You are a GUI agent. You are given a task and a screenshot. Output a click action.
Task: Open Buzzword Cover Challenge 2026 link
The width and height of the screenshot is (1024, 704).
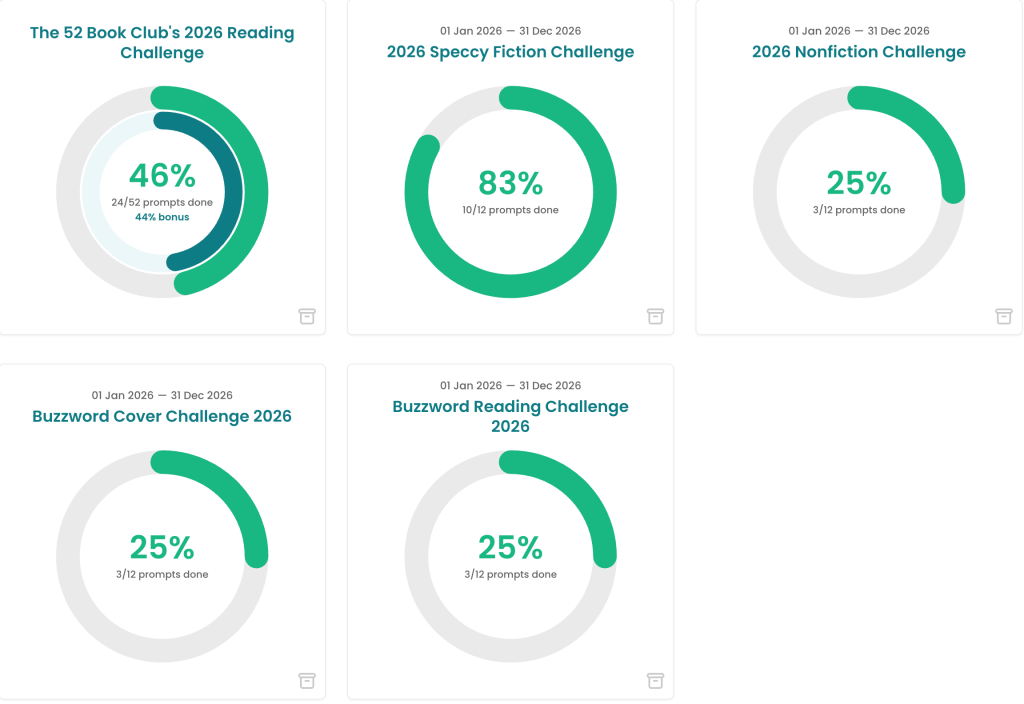[162, 416]
